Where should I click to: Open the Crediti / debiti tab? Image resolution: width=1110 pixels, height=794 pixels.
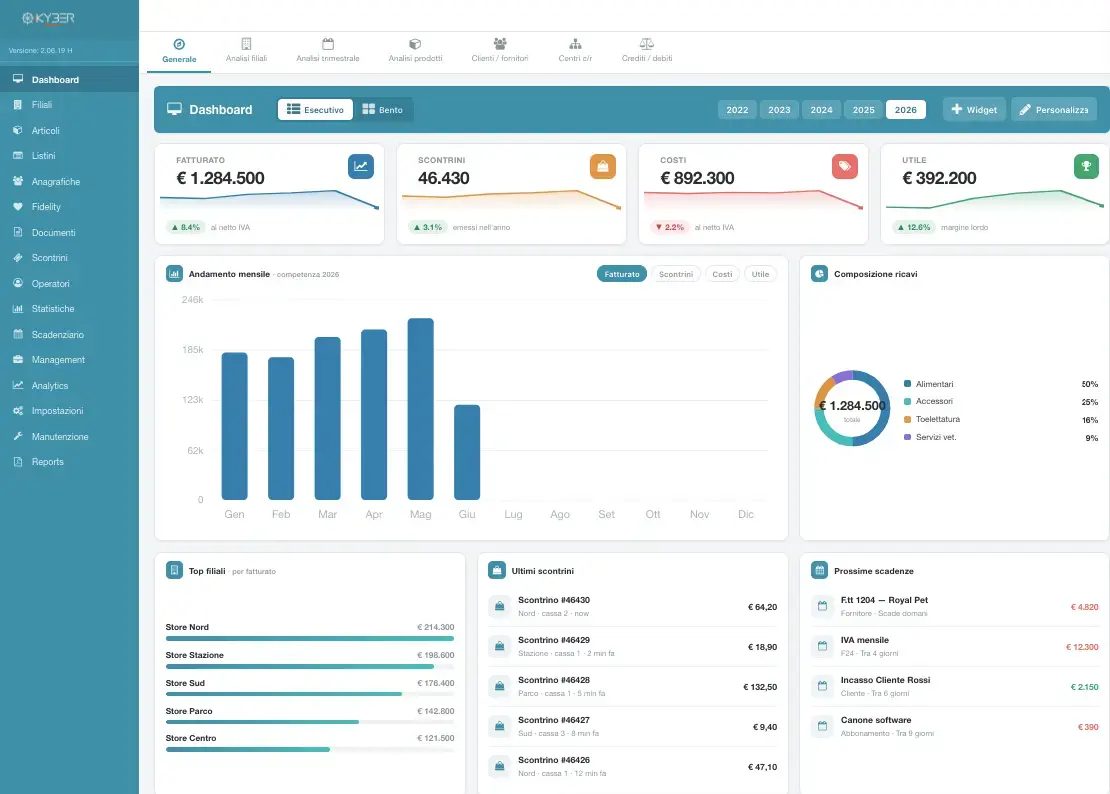647,52
